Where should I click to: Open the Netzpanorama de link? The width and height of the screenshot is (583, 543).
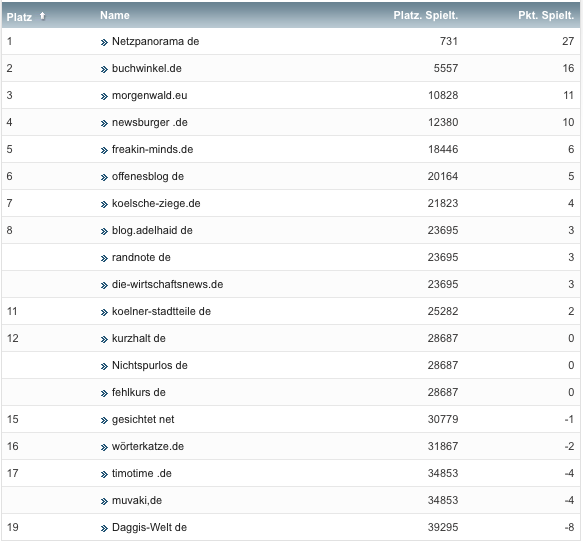coord(155,41)
